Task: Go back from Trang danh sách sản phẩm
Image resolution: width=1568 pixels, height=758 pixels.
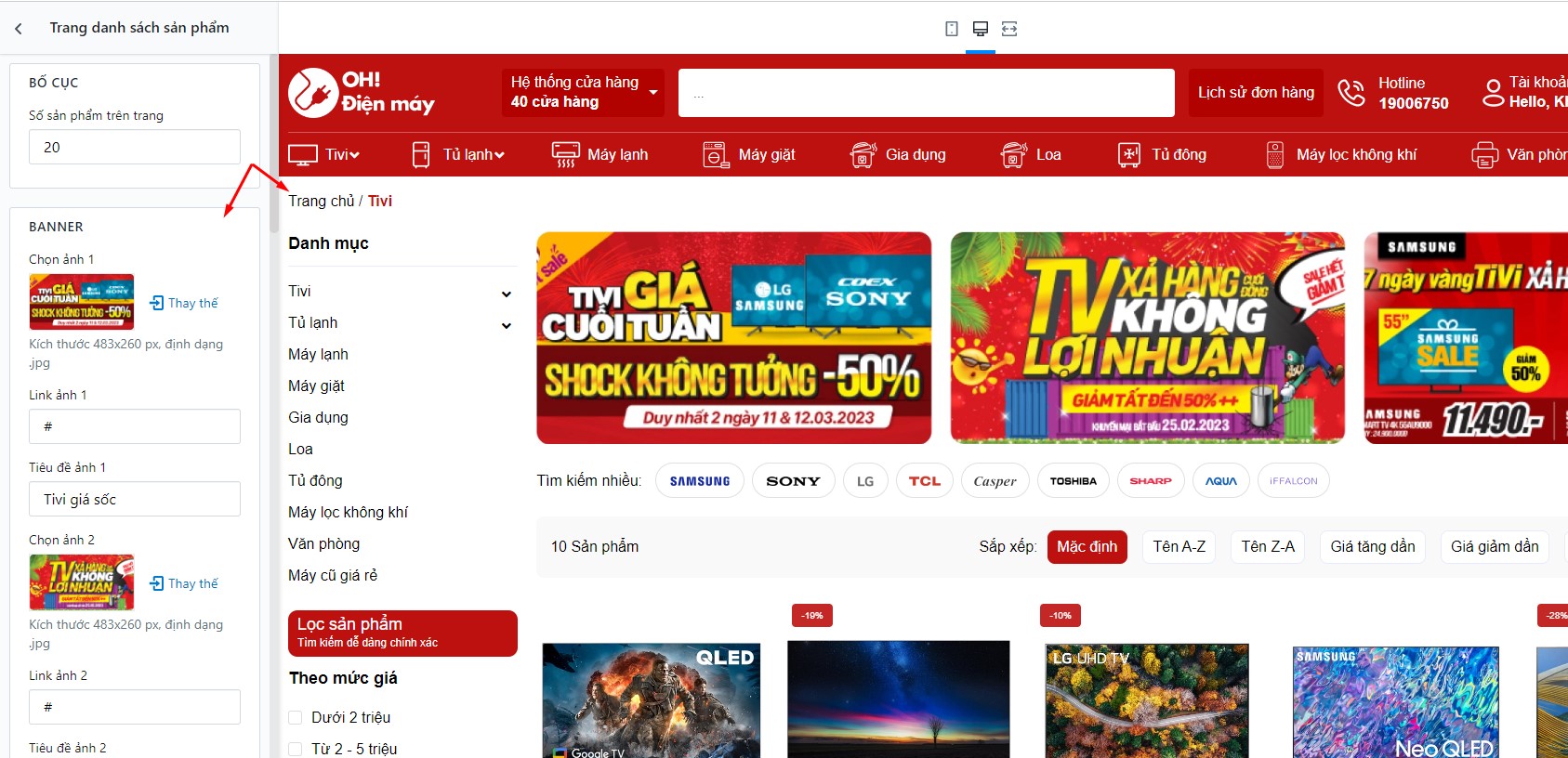Action: point(19,29)
